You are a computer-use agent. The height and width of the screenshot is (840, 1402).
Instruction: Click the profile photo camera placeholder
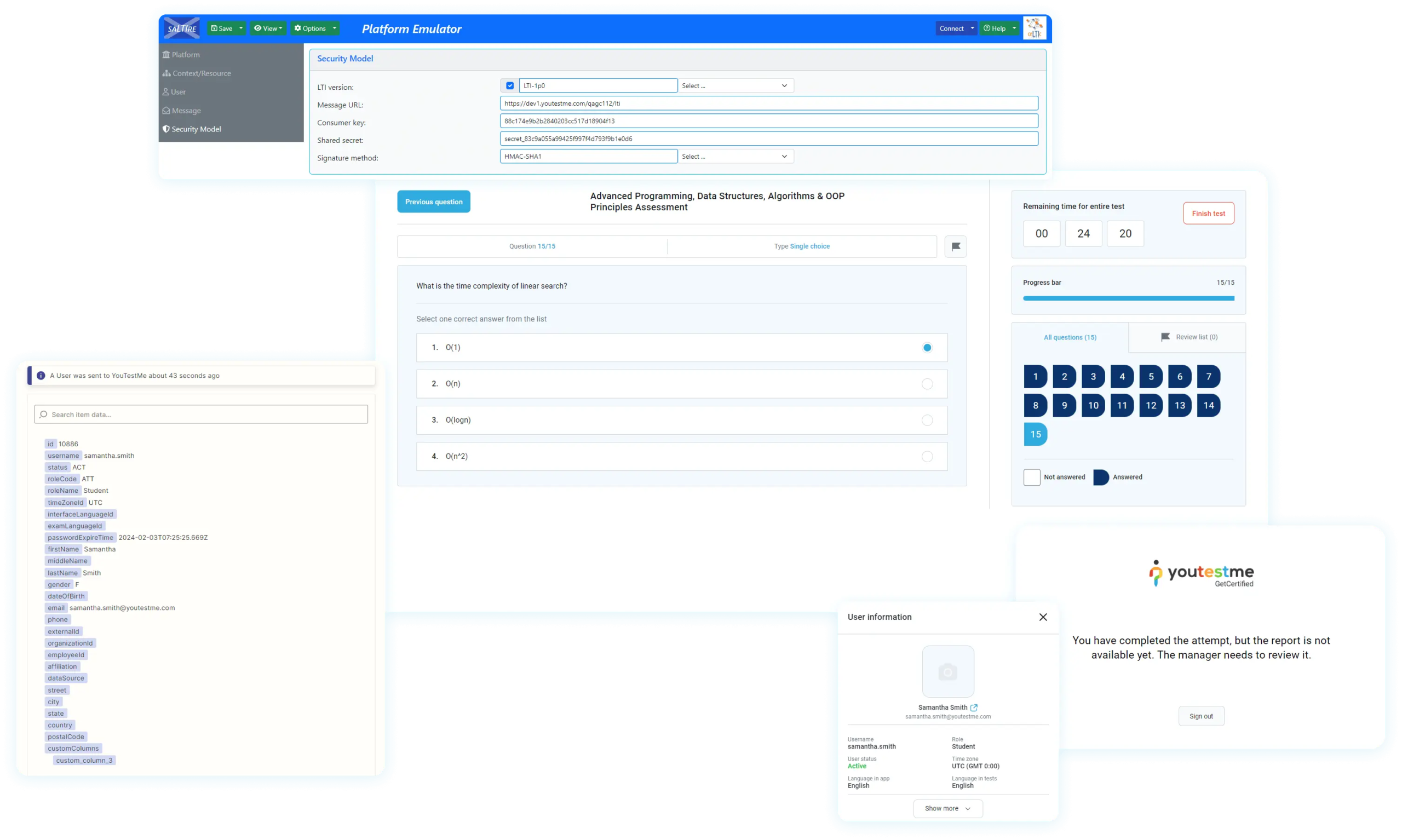[x=947, y=672]
